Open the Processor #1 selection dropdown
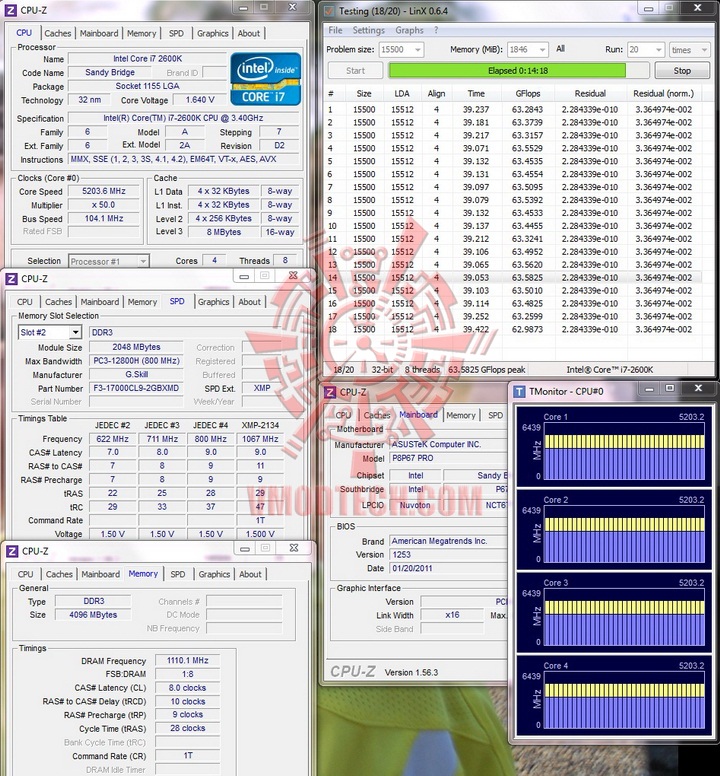The height and width of the screenshot is (776, 720). pos(108,261)
